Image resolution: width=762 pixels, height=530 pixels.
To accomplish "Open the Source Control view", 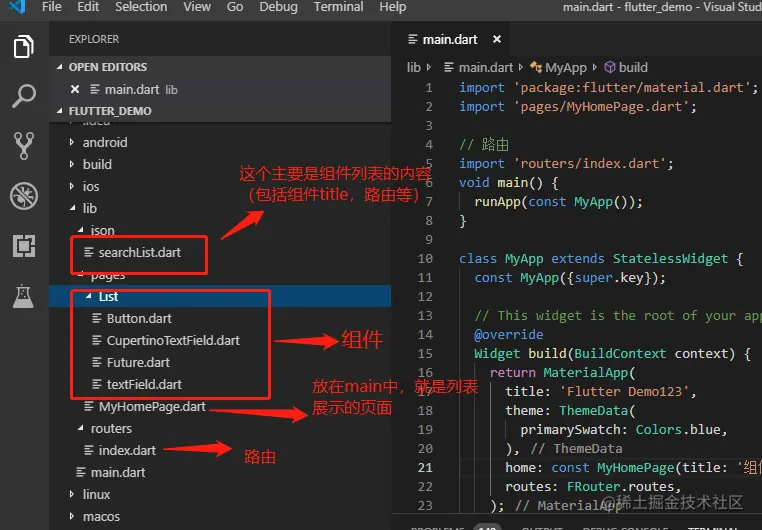I will pos(23,146).
